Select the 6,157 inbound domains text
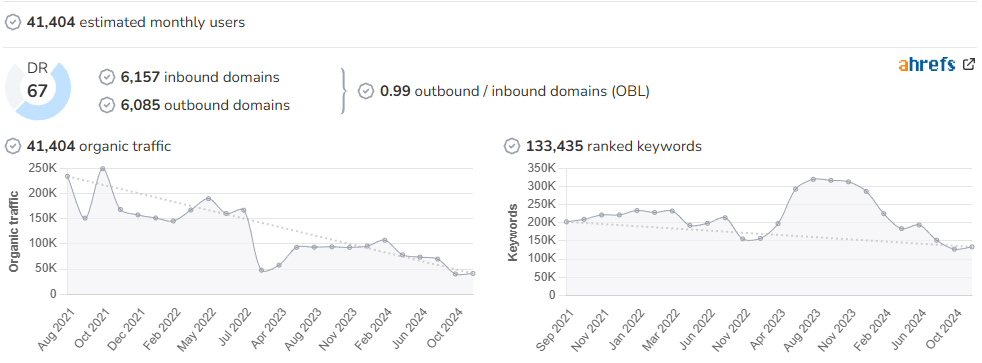The width and height of the screenshot is (982, 363). point(200,77)
